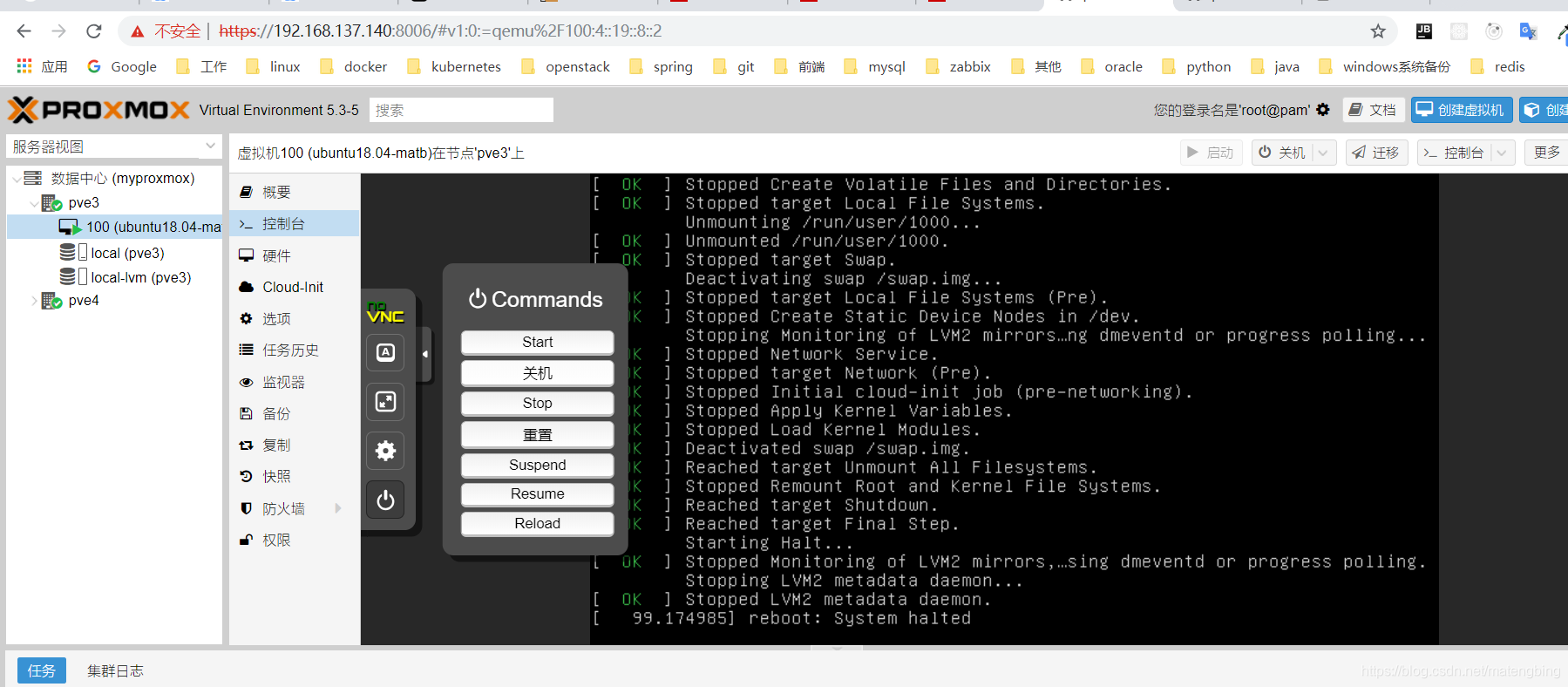Open the python bookmark folder

(1197, 66)
